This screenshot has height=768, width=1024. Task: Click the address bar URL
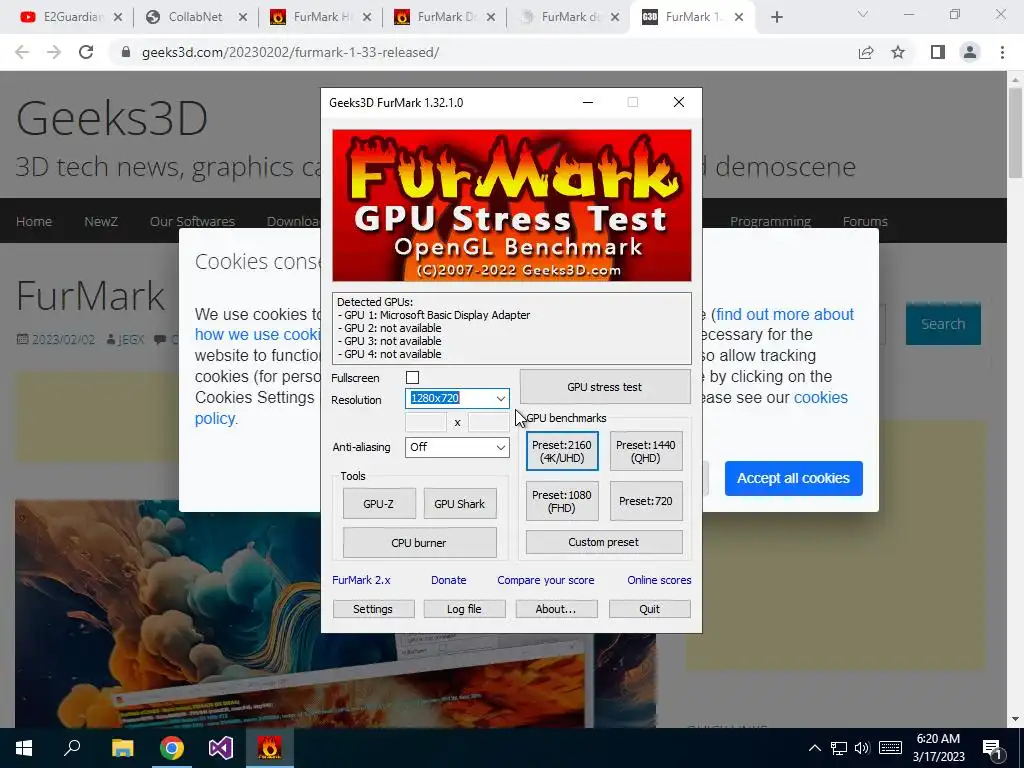pos(291,52)
